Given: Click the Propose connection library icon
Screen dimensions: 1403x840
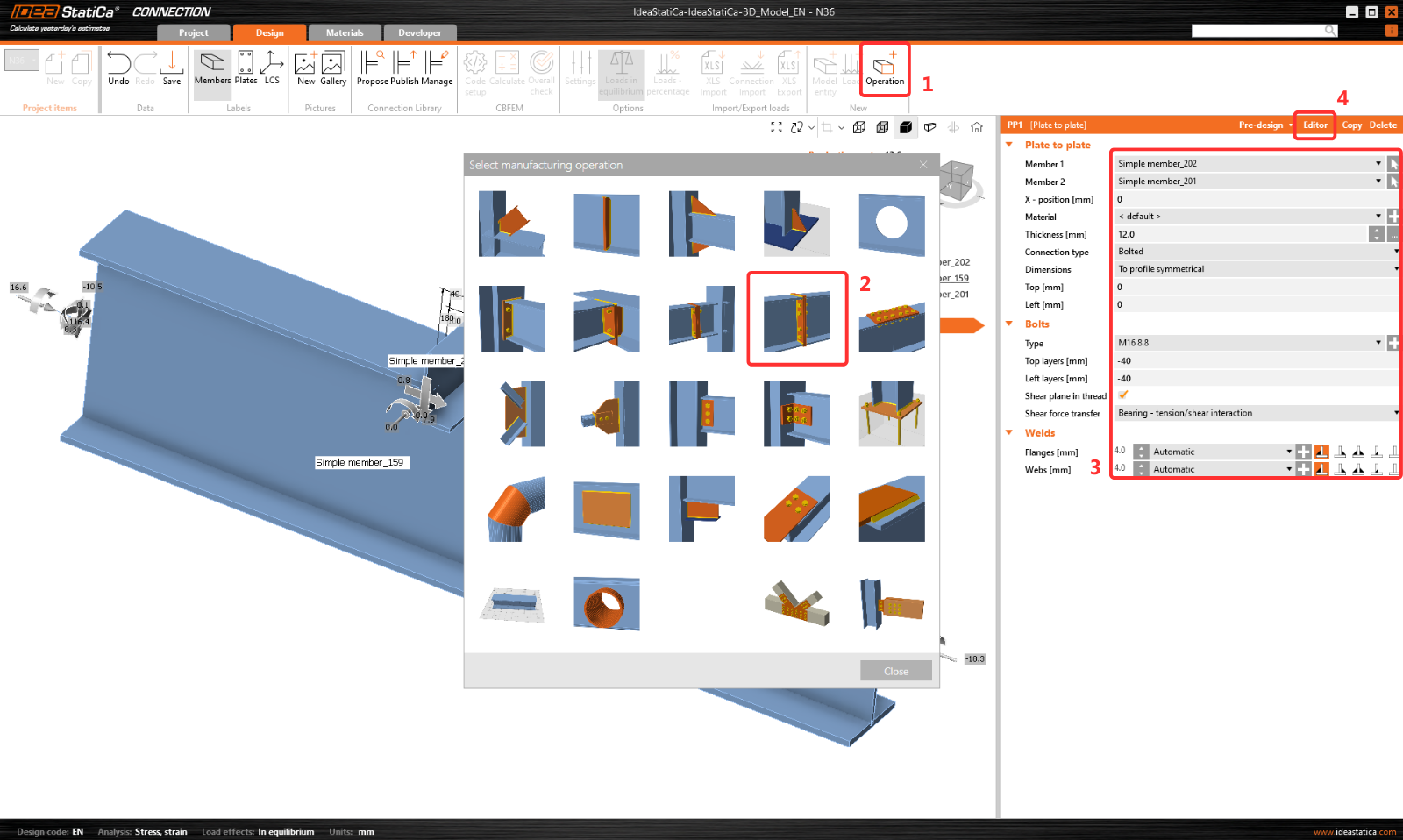Looking at the screenshot, I should (372, 68).
